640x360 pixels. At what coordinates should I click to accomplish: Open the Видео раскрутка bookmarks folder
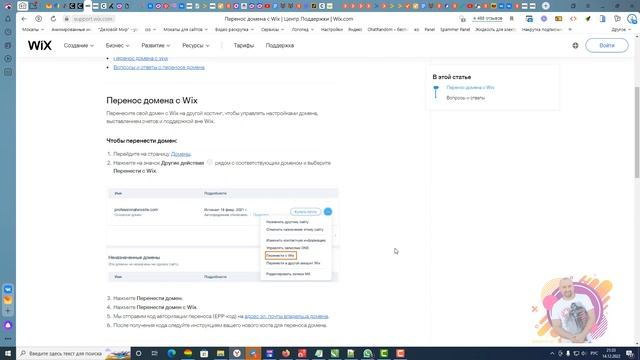234,29
